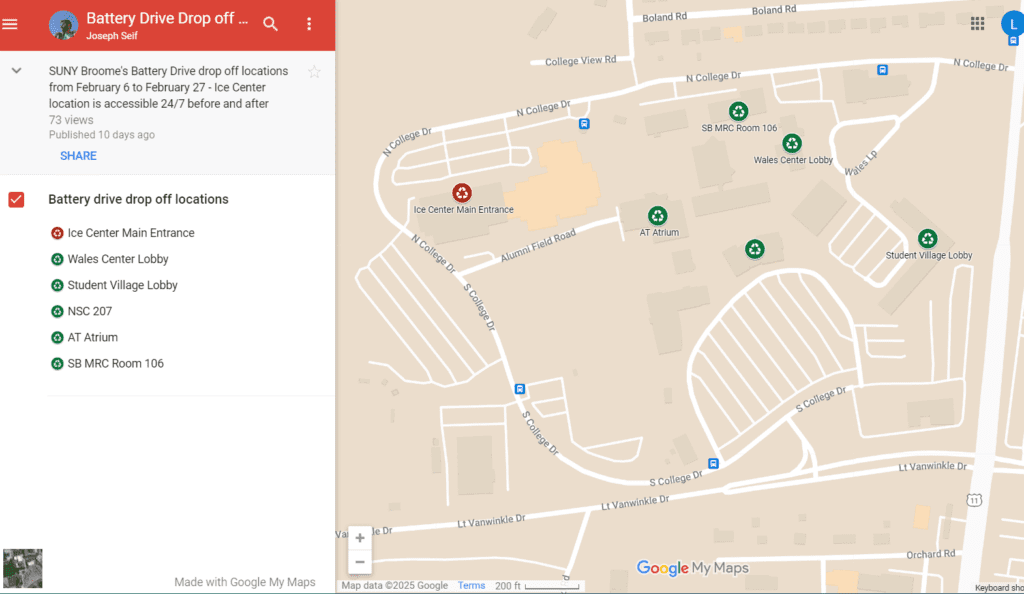Click the bus stop icon near N College Dr
This screenshot has width=1024, height=594.
[x=583, y=124]
